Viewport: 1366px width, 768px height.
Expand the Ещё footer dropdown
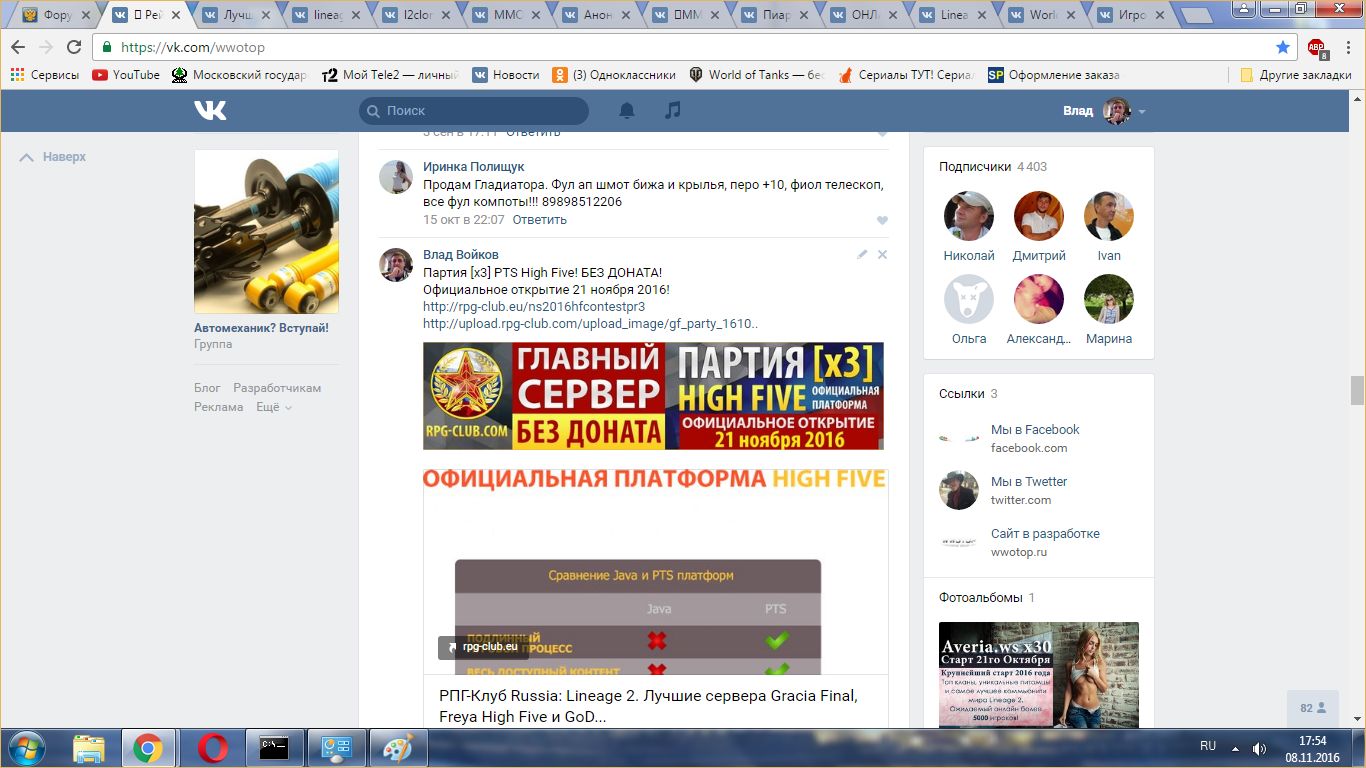[x=273, y=407]
